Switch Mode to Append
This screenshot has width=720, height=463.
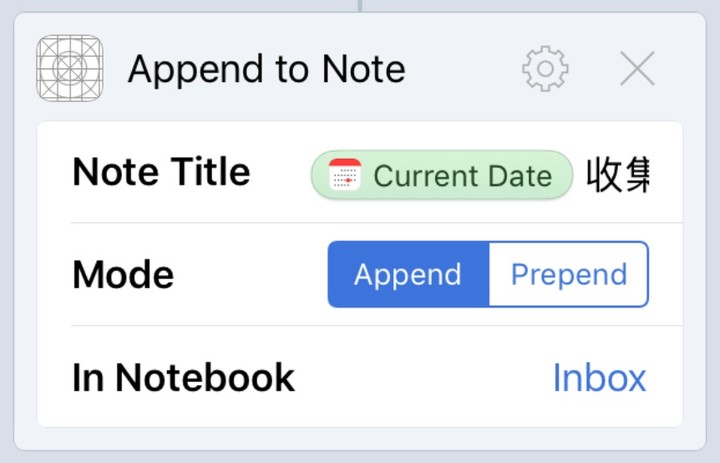click(408, 274)
